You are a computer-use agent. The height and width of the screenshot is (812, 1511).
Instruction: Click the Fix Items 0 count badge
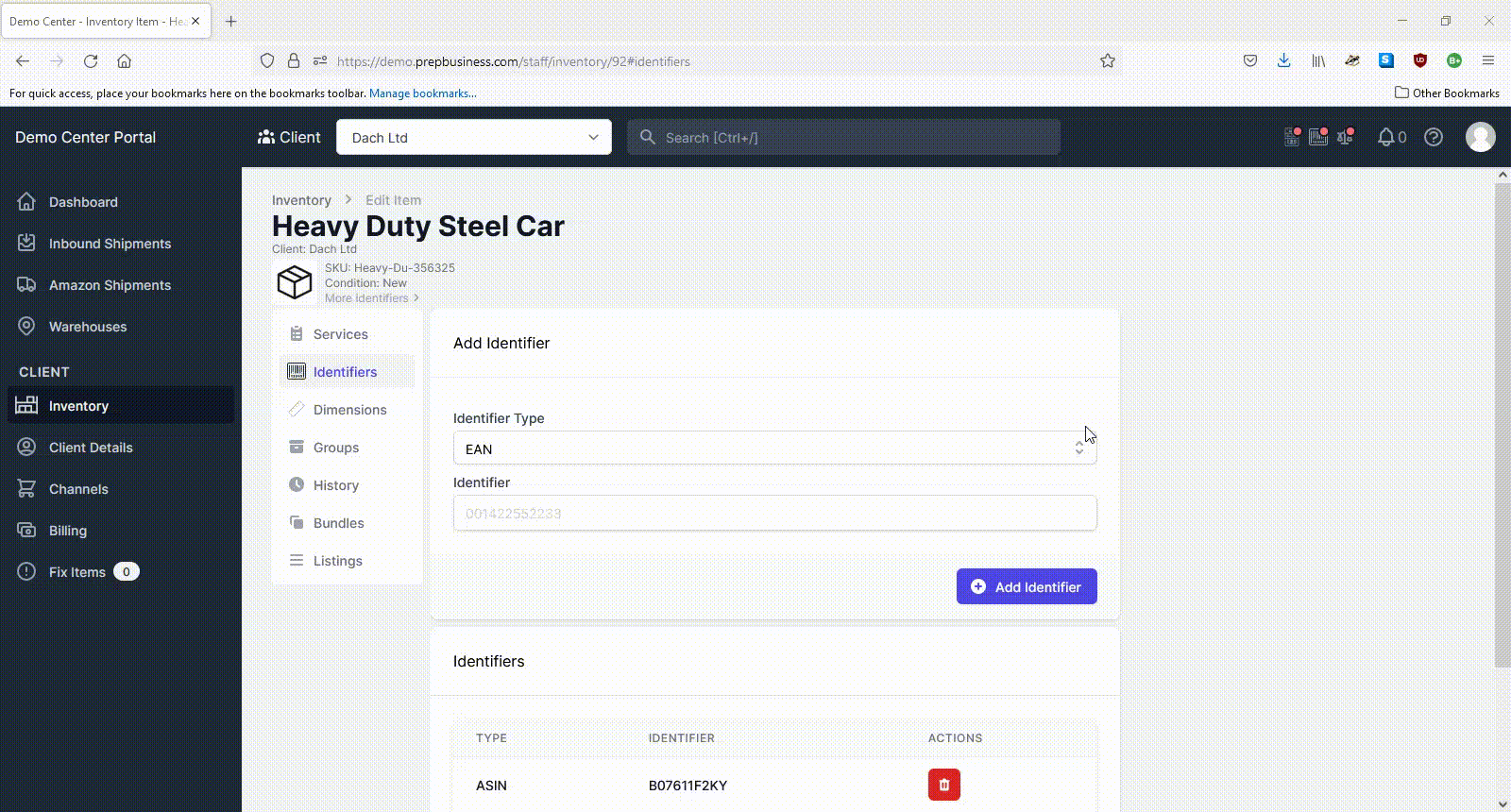(x=127, y=571)
